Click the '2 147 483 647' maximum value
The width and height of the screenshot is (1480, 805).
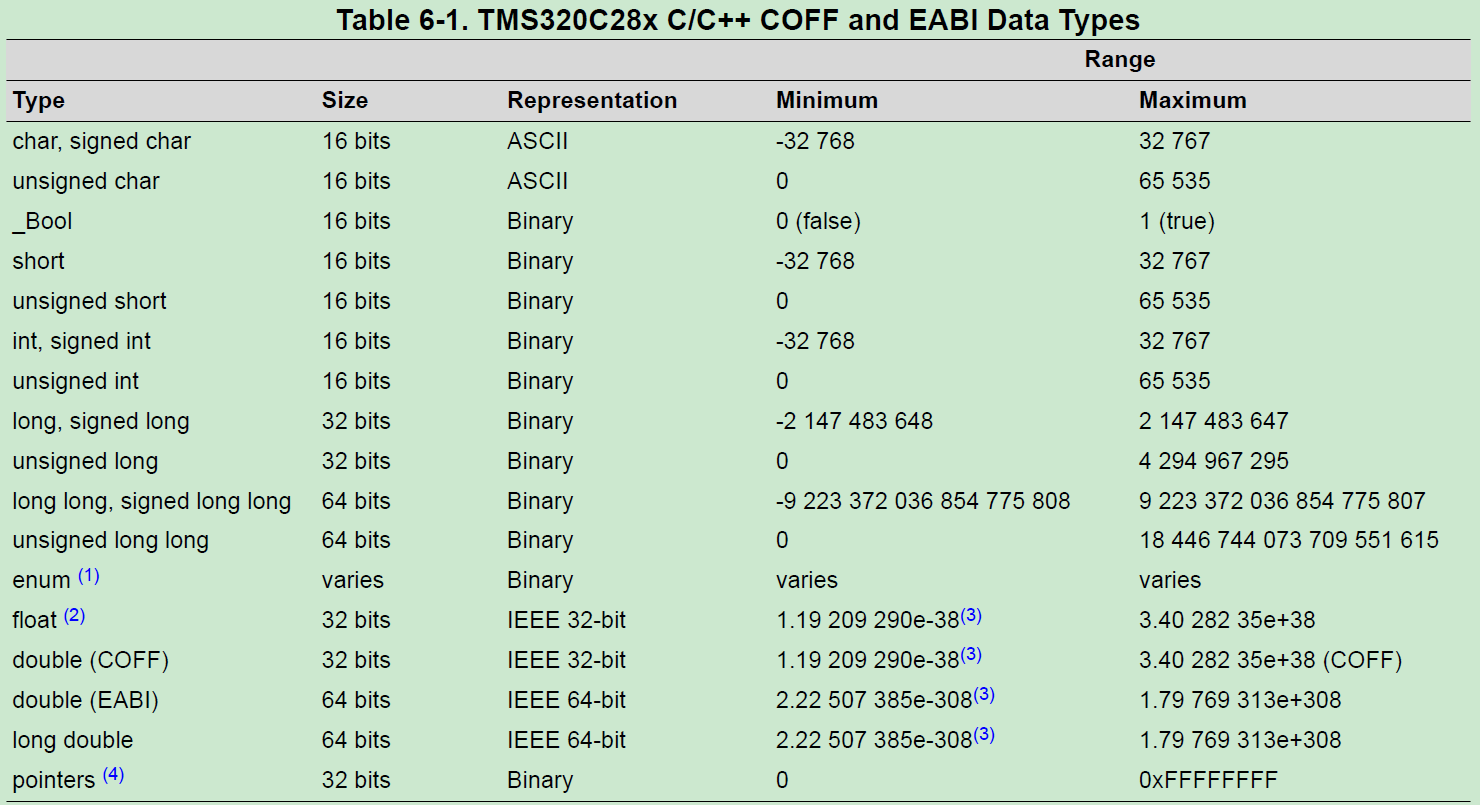(1214, 421)
